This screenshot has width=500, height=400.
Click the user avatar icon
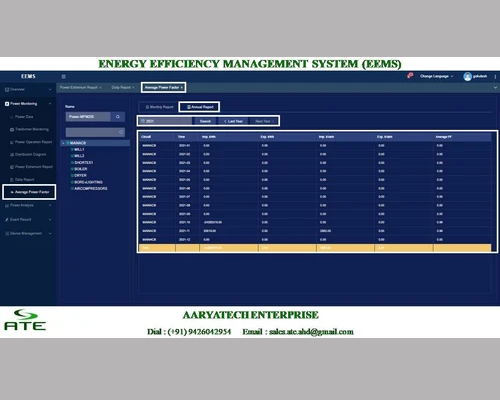[x=467, y=76]
